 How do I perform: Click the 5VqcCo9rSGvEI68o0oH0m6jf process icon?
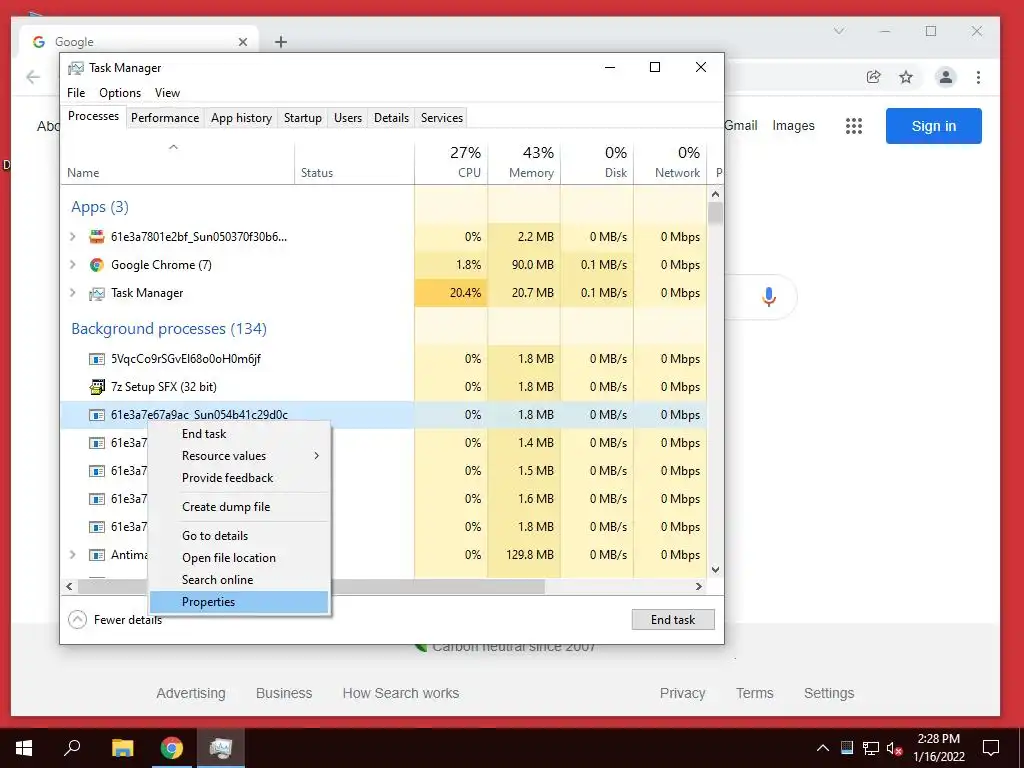pyautogui.click(x=97, y=359)
